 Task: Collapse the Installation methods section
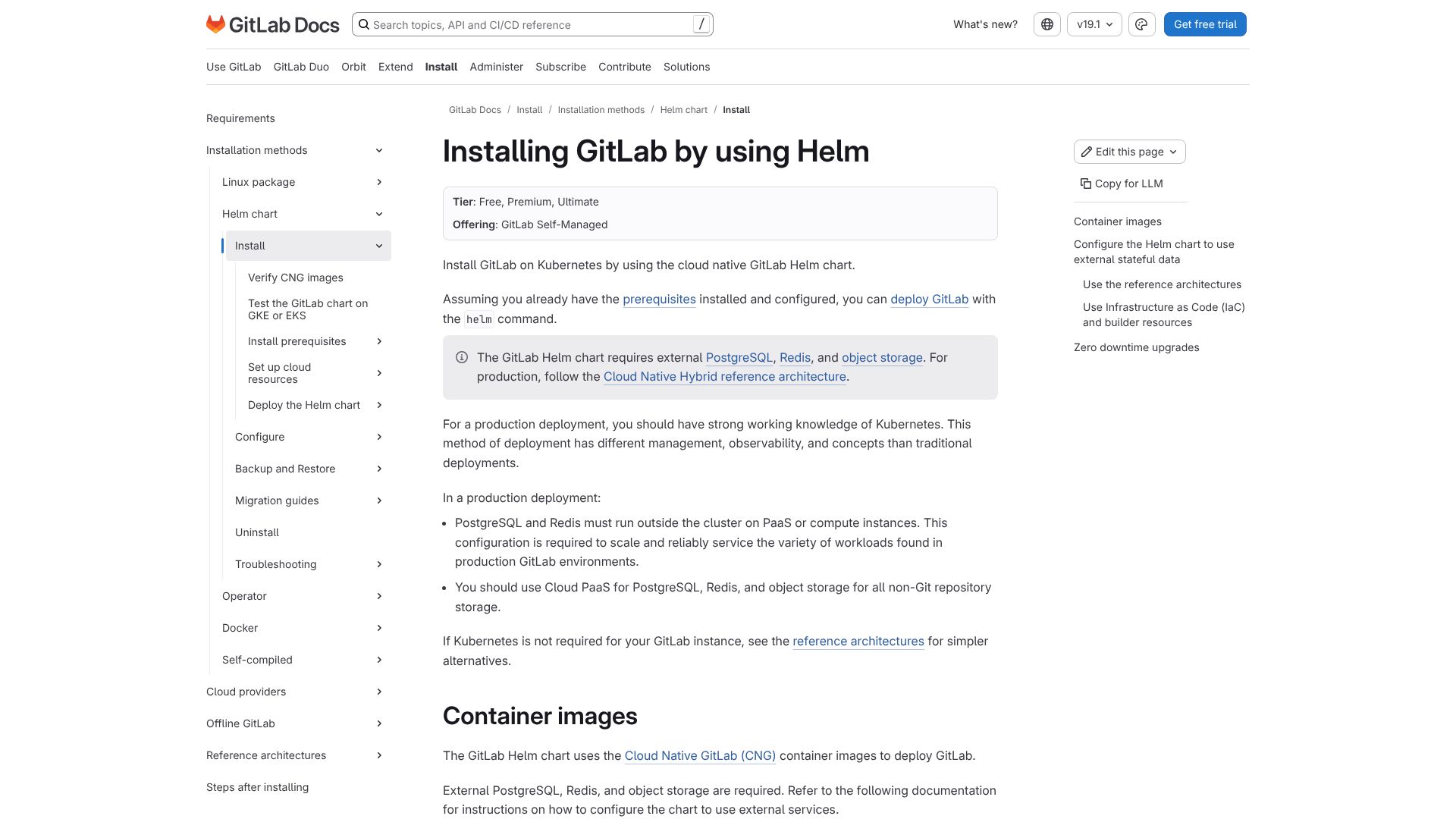click(x=379, y=150)
